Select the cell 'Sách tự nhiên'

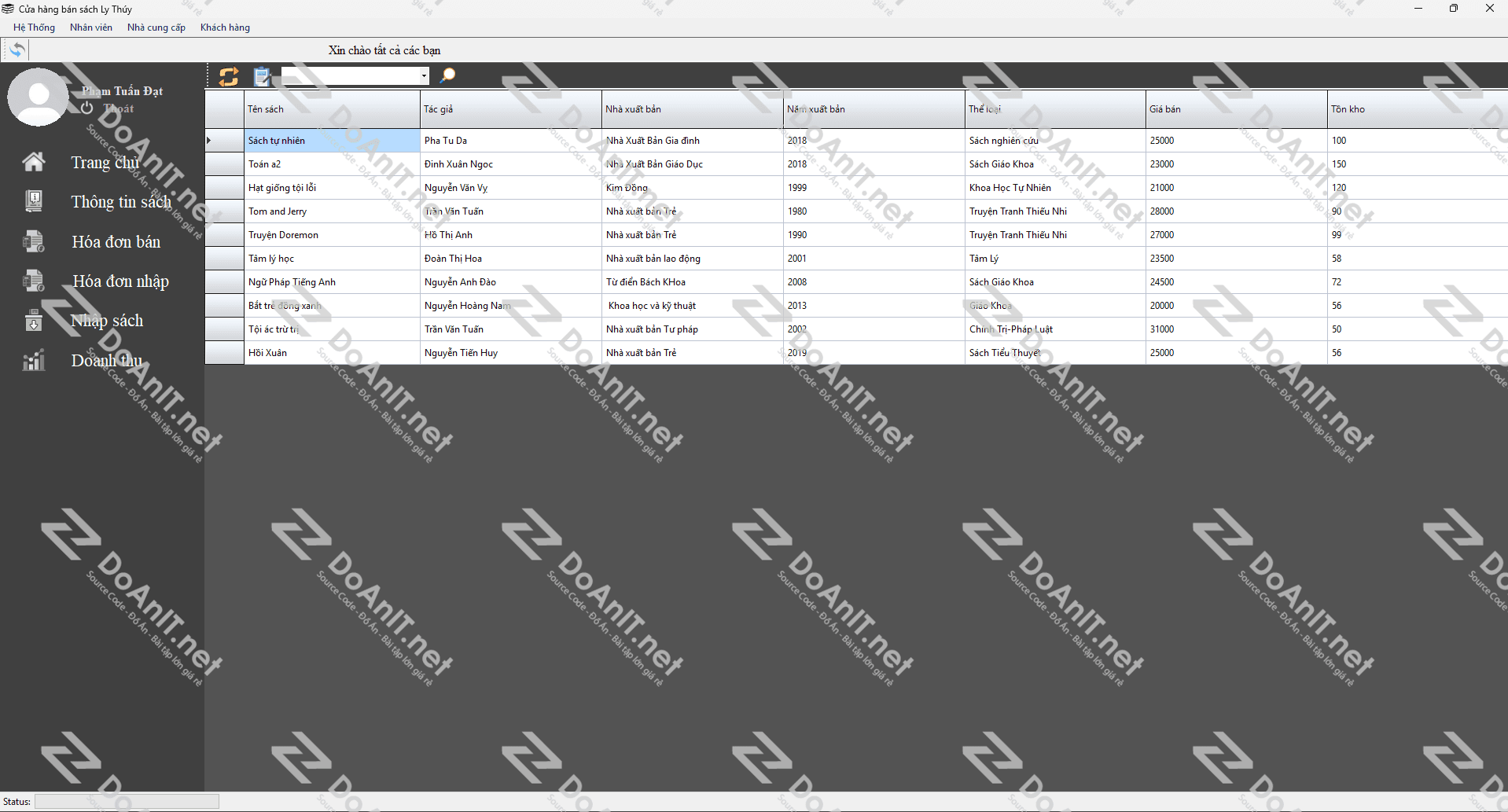332,141
